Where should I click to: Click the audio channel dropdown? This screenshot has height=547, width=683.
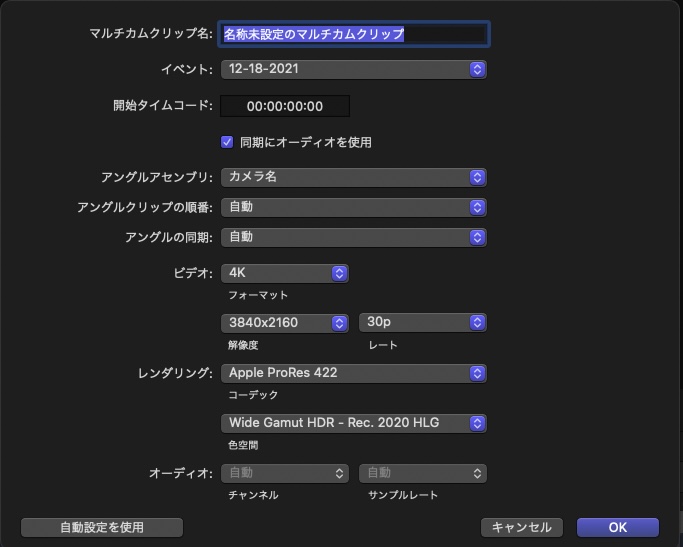coord(285,472)
